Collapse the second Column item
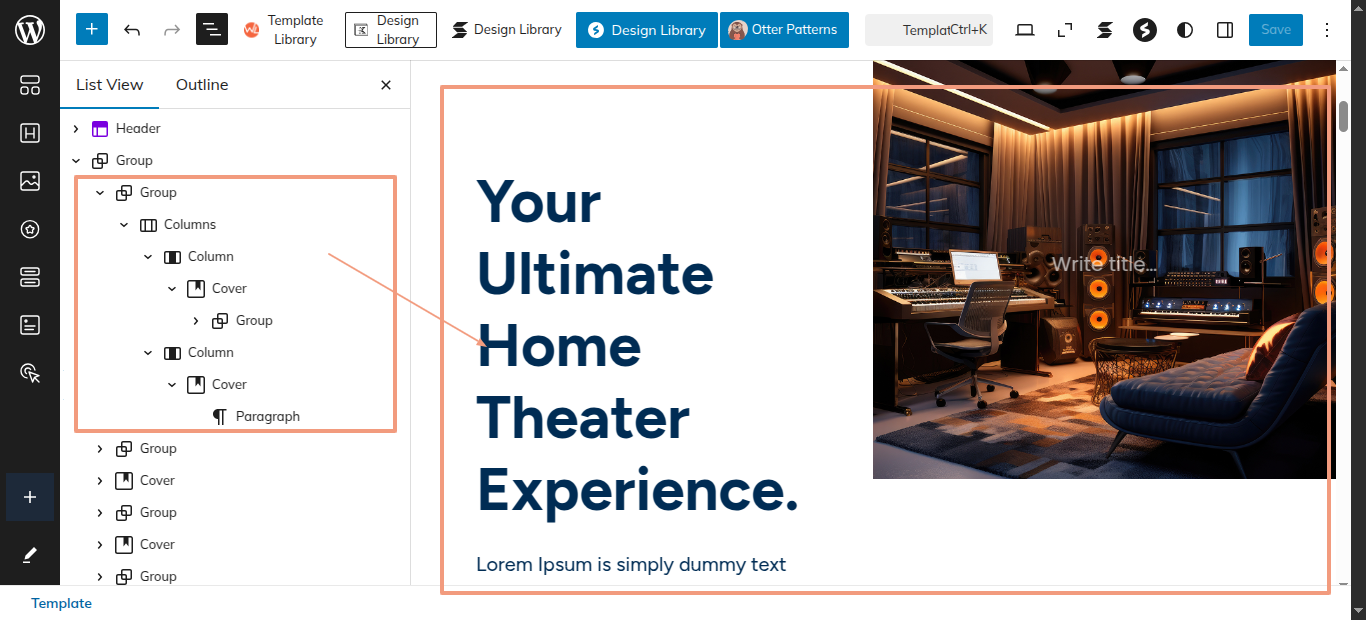Image resolution: width=1366 pixels, height=620 pixels. [148, 353]
